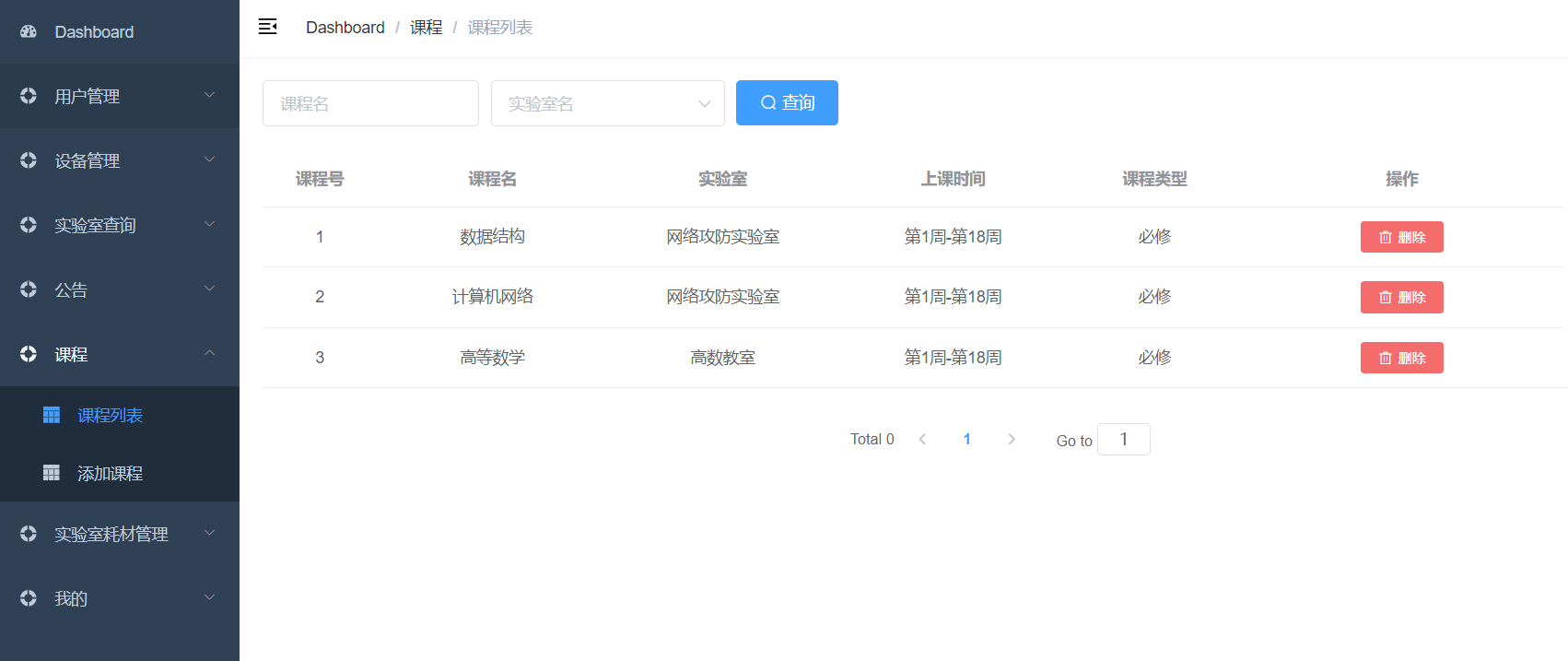Click the table icon next to 添加课程

[52, 473]
